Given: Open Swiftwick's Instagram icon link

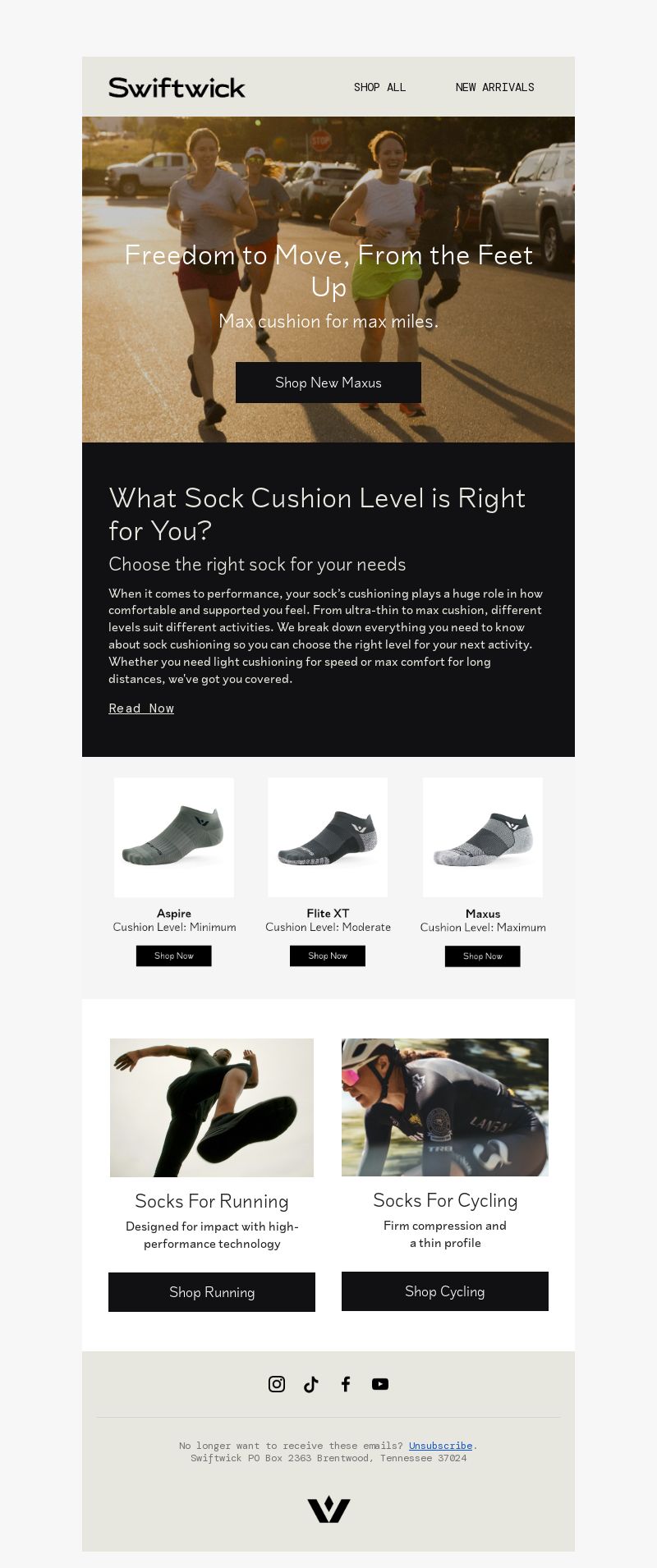Looking at the screenshot, I should (277, 1384).
